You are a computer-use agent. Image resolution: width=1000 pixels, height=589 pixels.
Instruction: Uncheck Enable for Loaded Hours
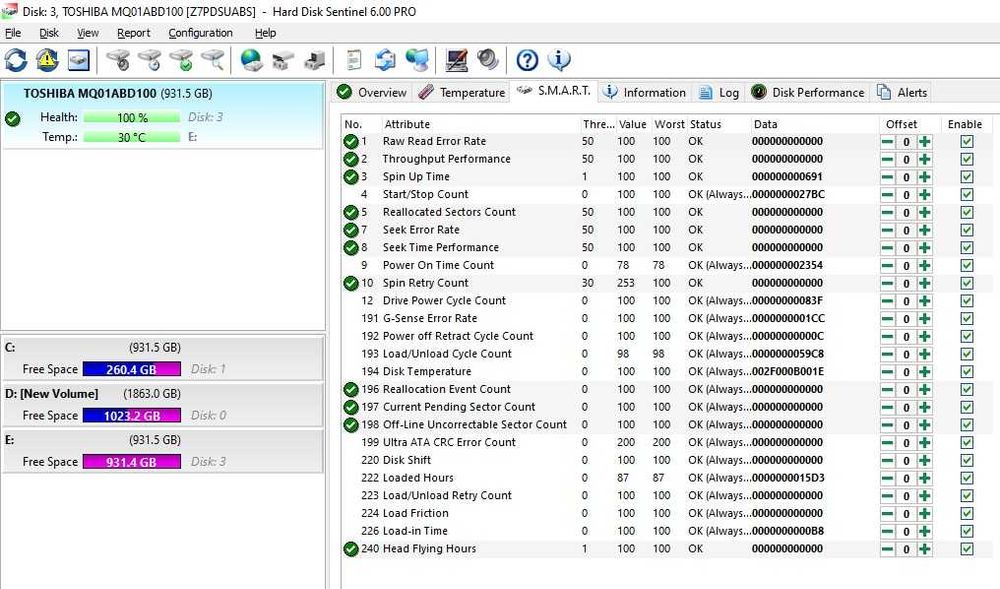pyautogui.click(x=967, y=478)
